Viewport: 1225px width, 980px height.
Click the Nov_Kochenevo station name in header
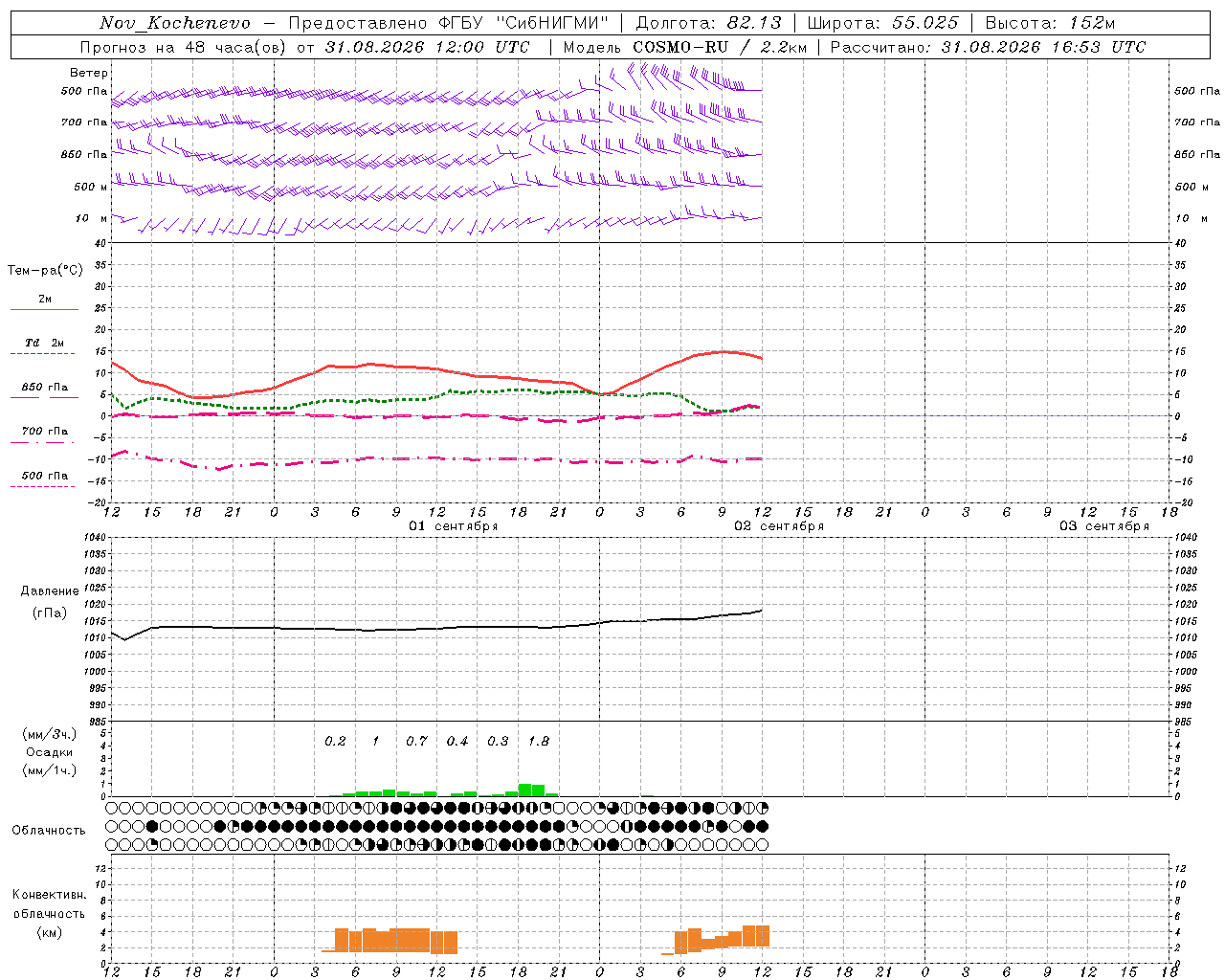click(175, 23)
